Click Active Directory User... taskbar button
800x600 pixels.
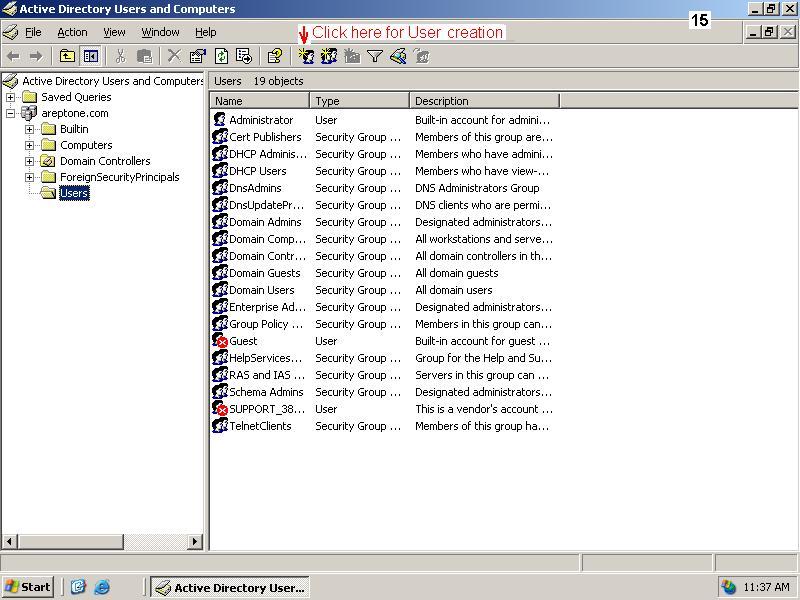pyautogui.click(x=230, y=588)
